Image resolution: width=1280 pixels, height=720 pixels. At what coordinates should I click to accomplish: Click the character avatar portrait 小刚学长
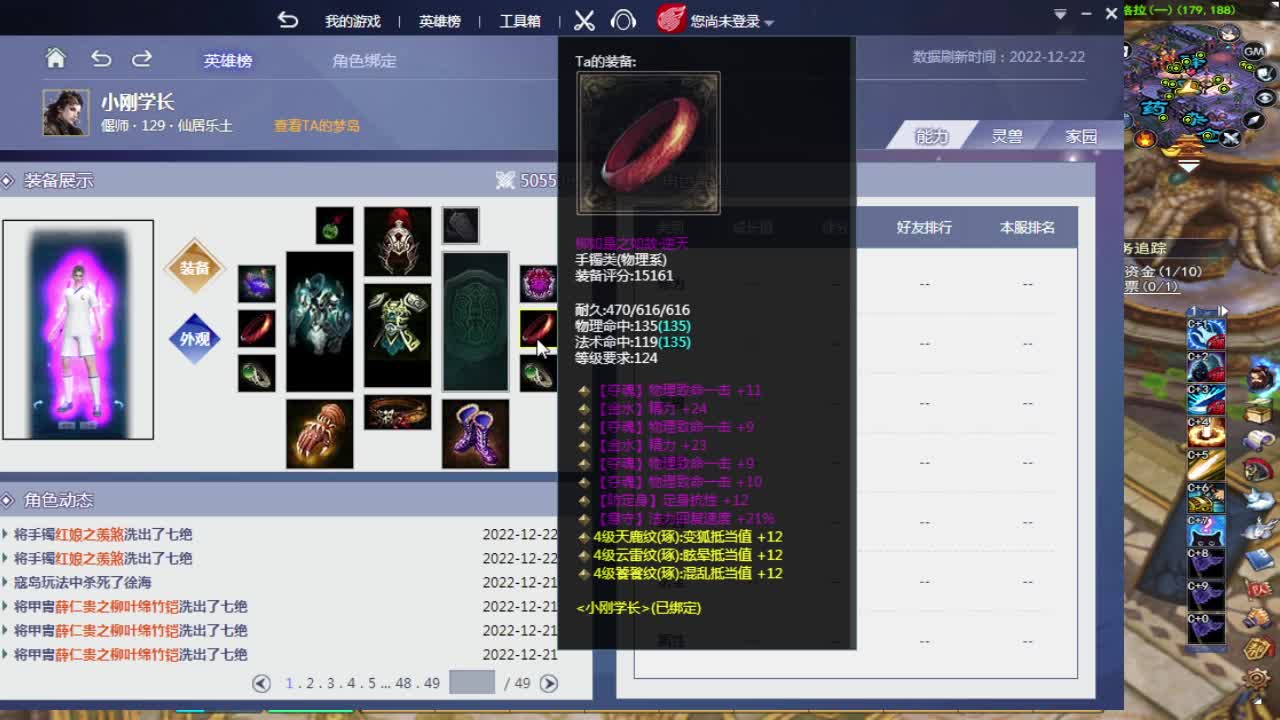pyautogui.click(x=65, y=112)
